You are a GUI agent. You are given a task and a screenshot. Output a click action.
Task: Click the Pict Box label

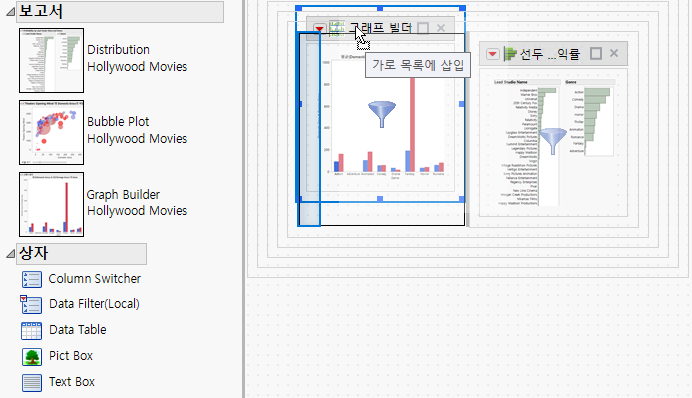(71, 356)
